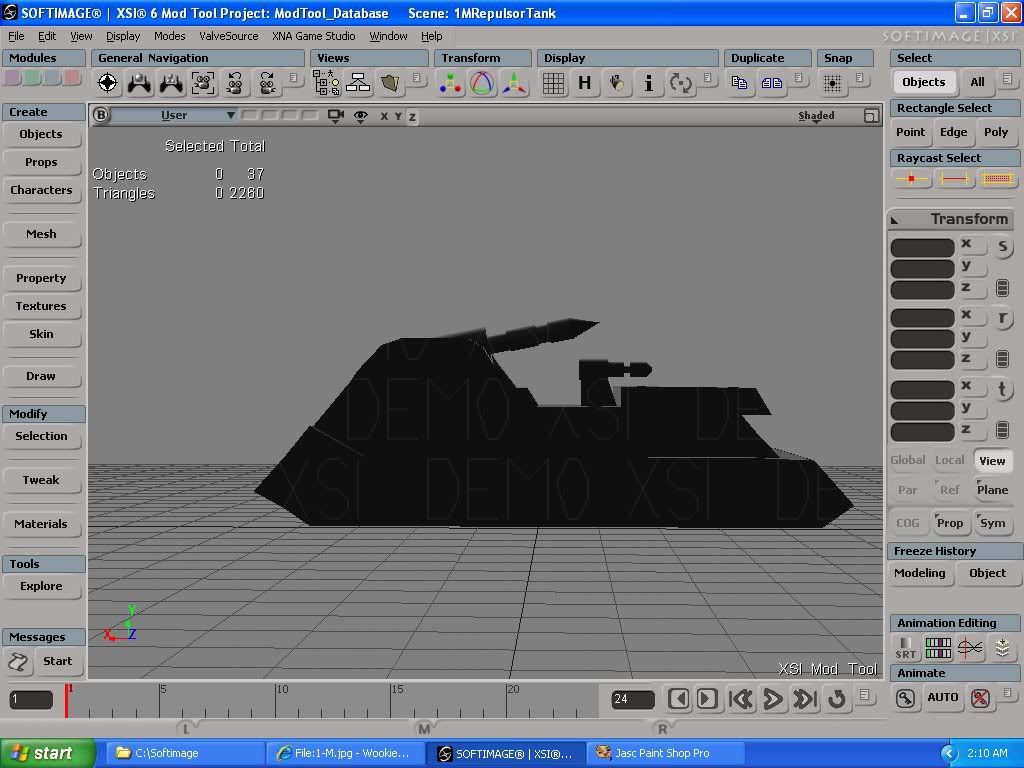Image resolution: width=1024 pixels, height=768 pixels.
Task: Select raycast edge selection icon
Action: [x=953, y=178]
